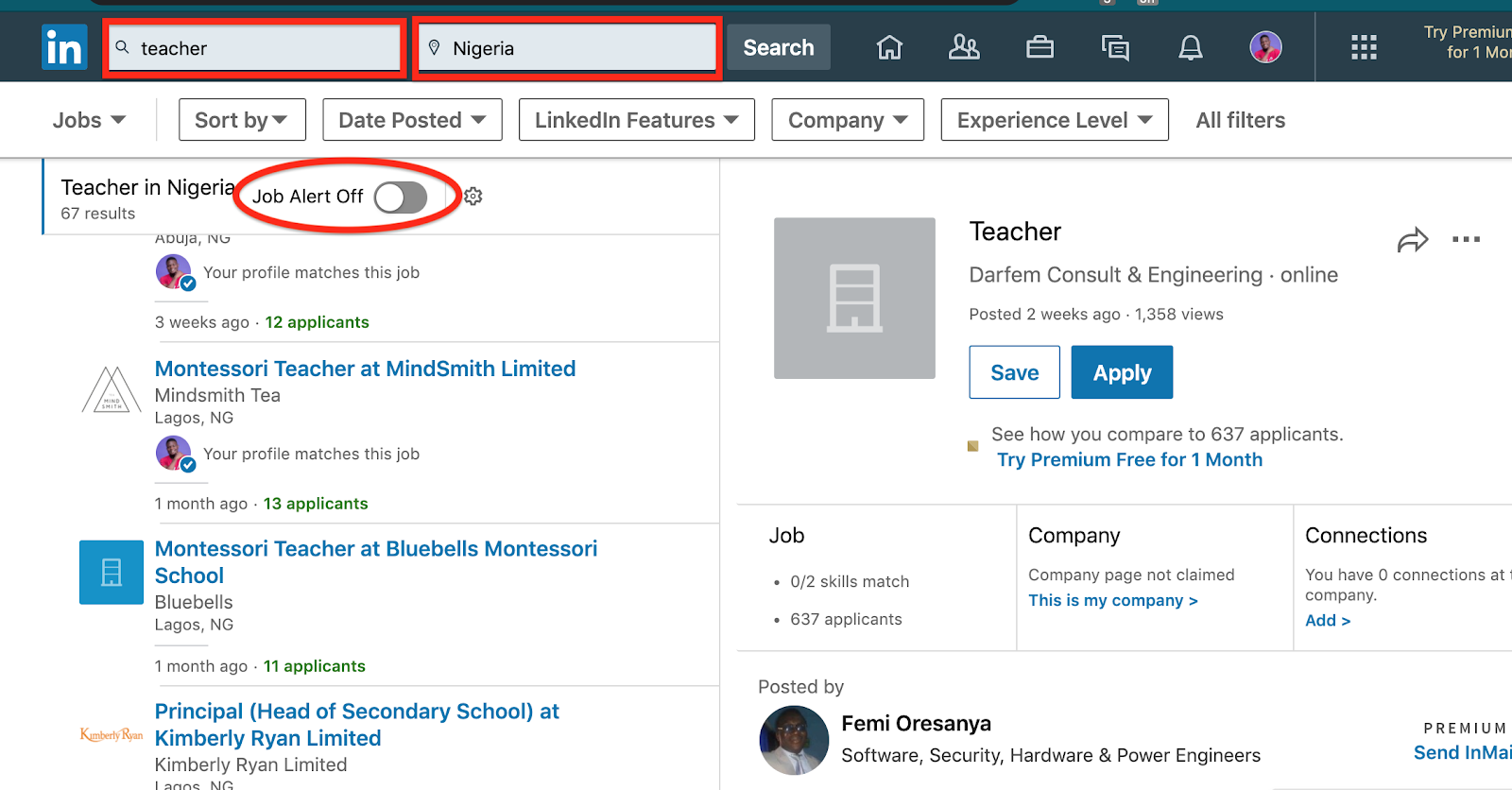Click the Jobs briefcase icon

click(x=1039, y=47)
